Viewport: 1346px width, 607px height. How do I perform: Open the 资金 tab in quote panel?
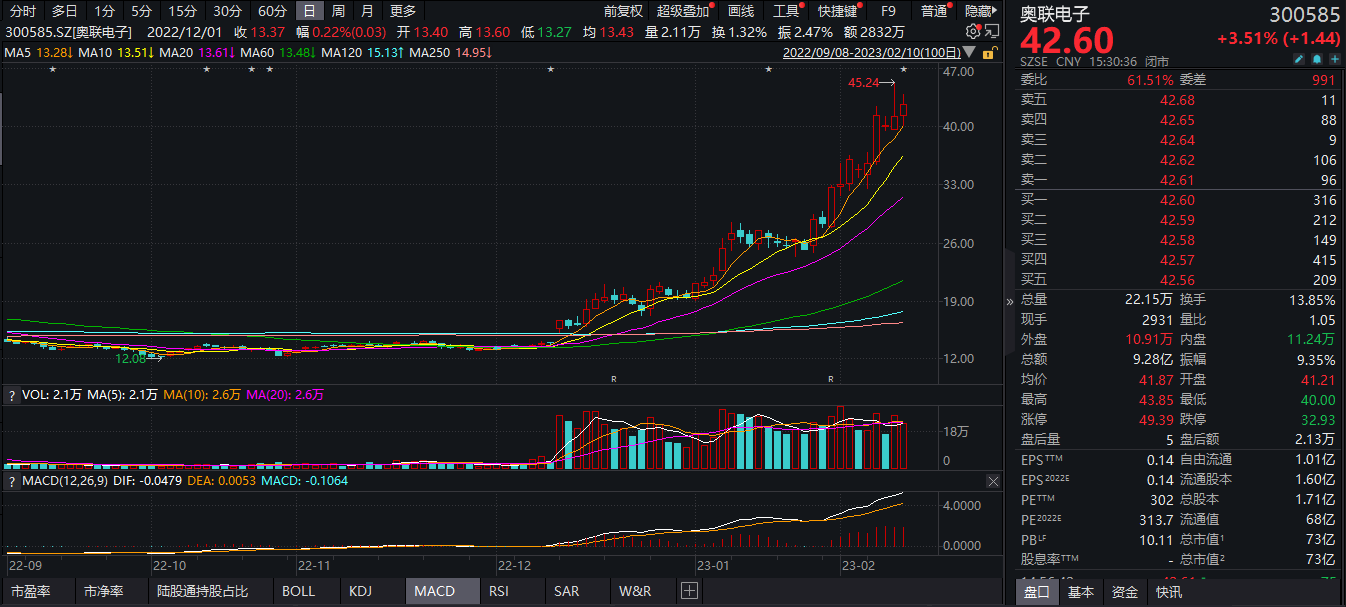click(1124, 592)
